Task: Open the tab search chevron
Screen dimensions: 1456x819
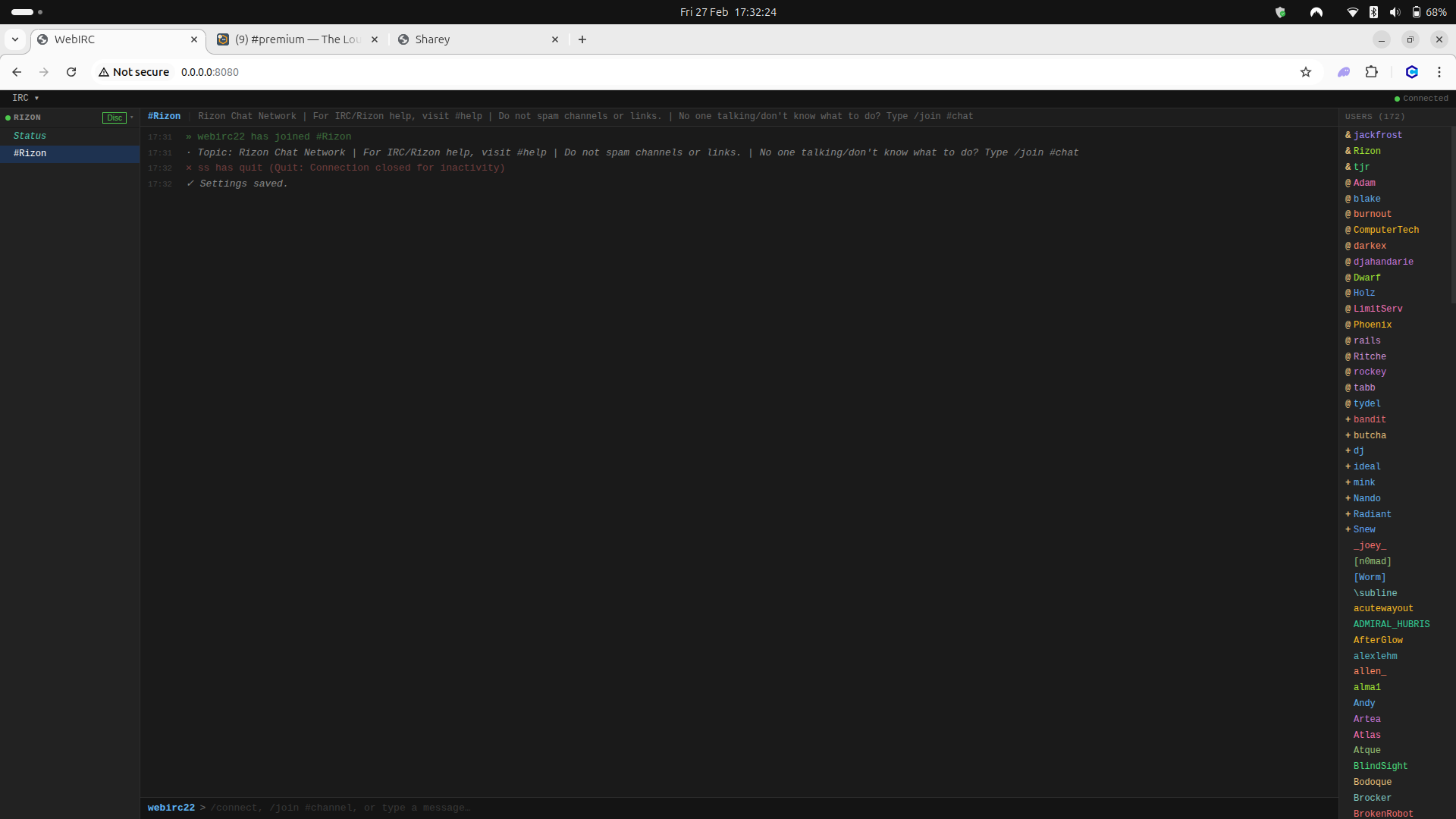Action: point(15,39)
